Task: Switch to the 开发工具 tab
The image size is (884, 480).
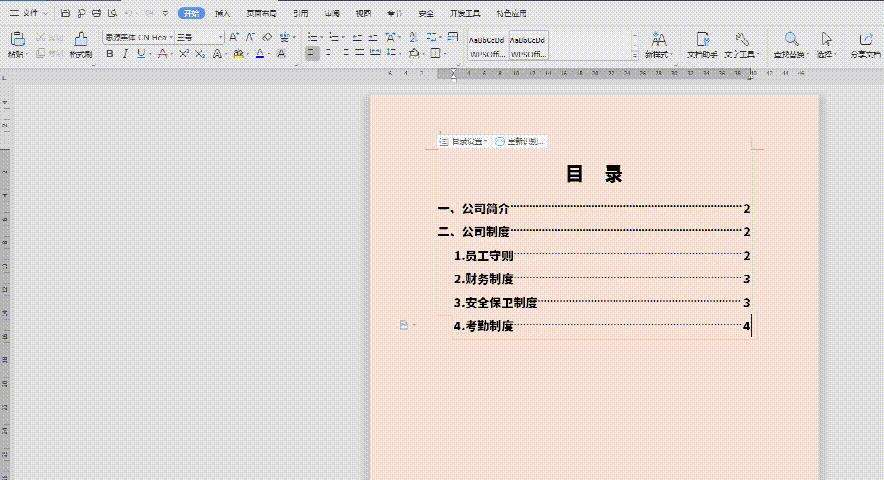Action: tap(465, 13)
